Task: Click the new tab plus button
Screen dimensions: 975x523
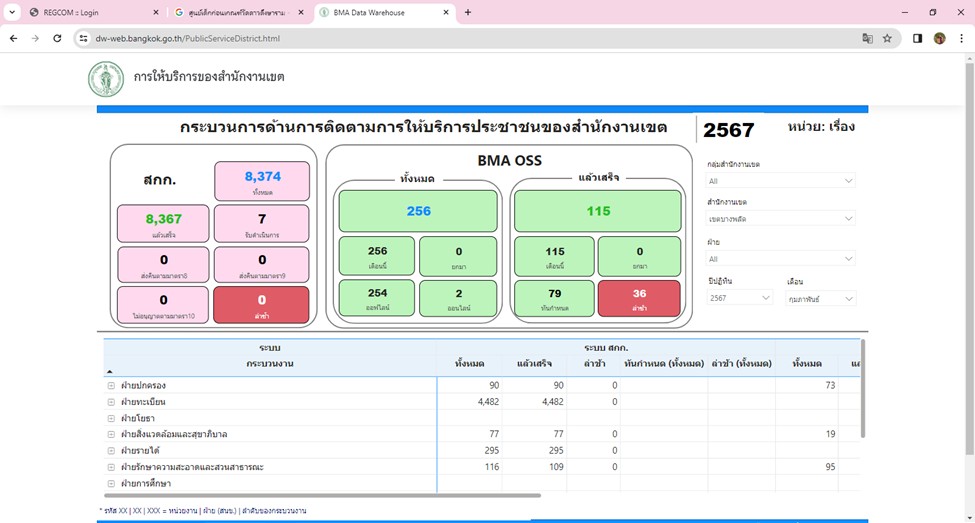Action: click(x=468, y=12)
